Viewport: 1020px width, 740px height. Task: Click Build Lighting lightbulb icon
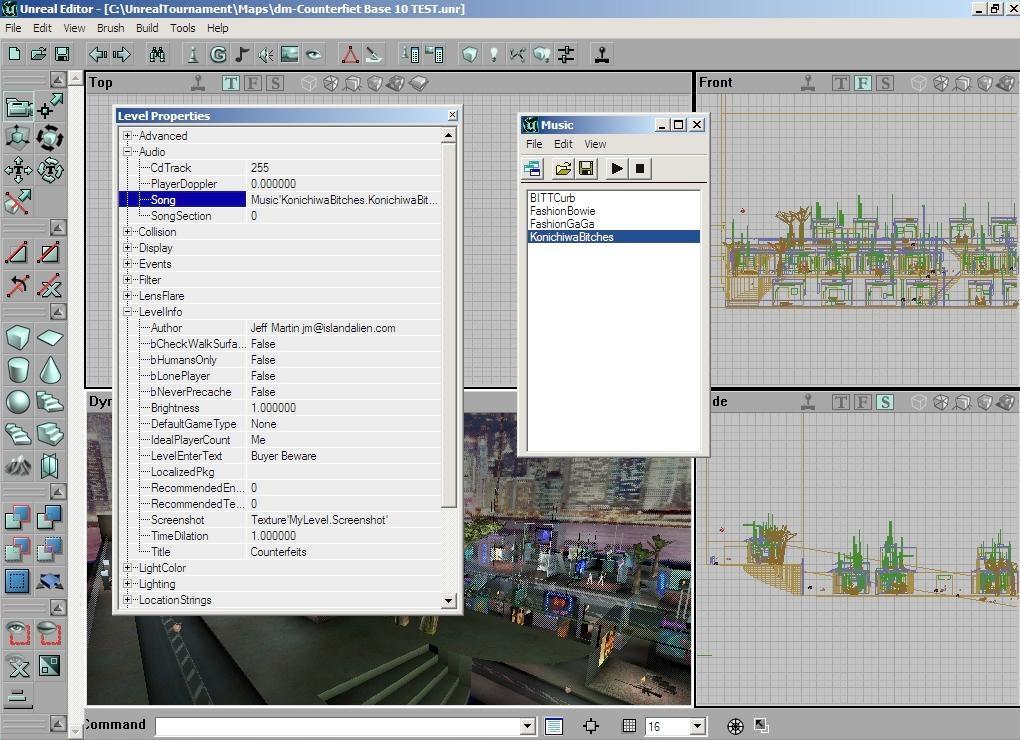coord(493,54)
